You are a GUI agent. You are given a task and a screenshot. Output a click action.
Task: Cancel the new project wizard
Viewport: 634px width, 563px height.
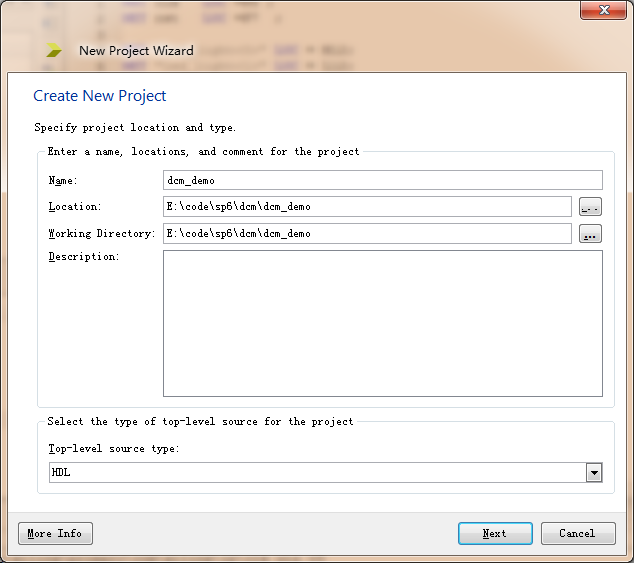point(577,534)
